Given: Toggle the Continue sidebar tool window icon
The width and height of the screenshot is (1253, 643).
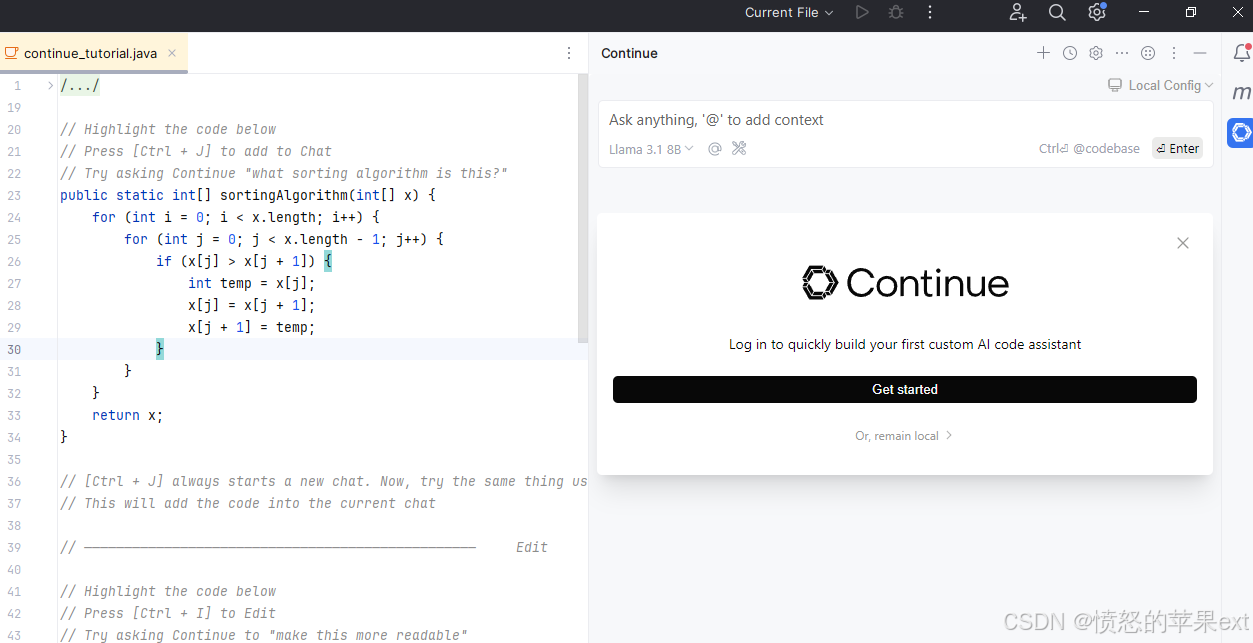Looking at the screenshot, I should (x=1241, y=132).
